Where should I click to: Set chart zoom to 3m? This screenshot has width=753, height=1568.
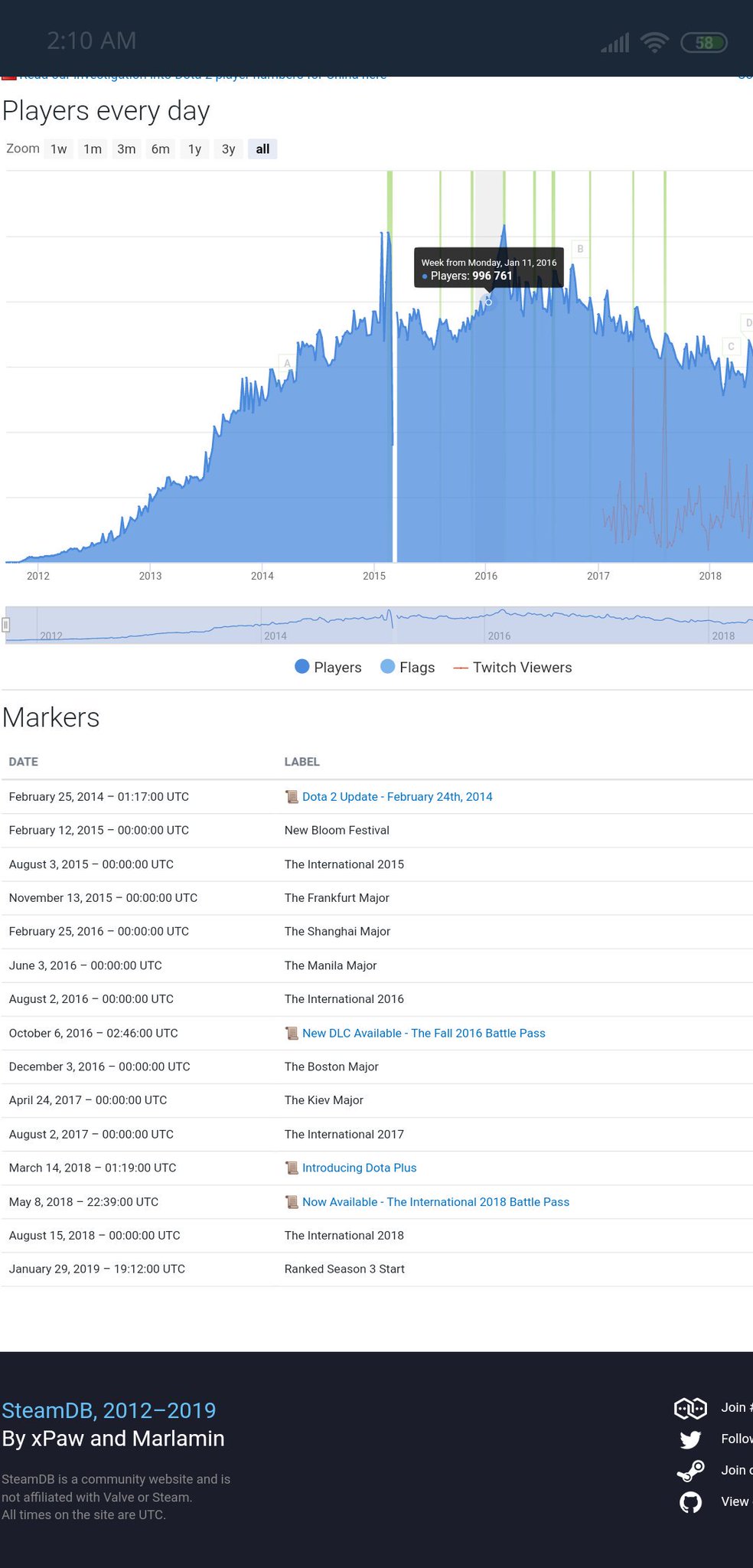126,149
